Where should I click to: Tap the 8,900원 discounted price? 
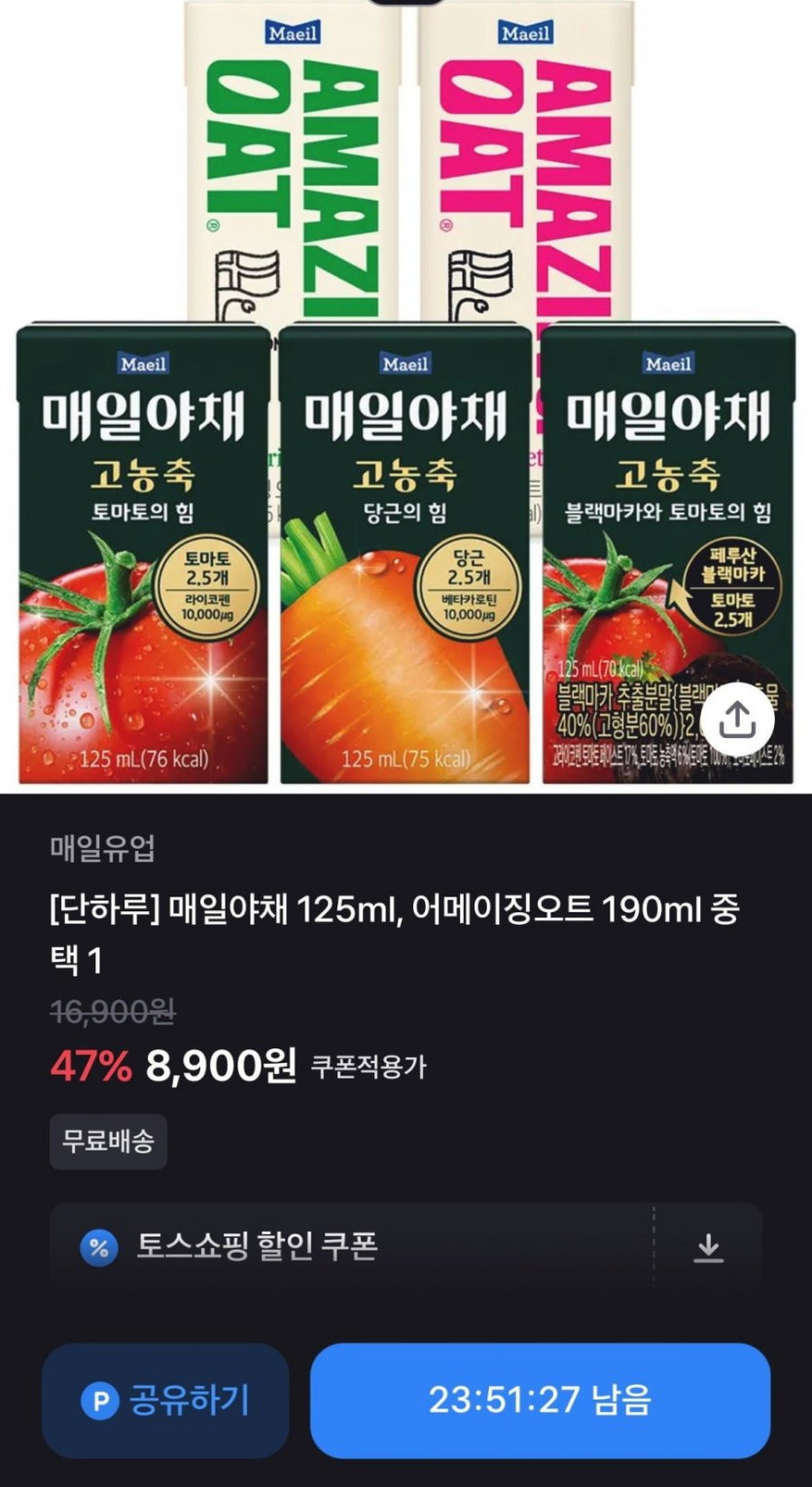221,1066
